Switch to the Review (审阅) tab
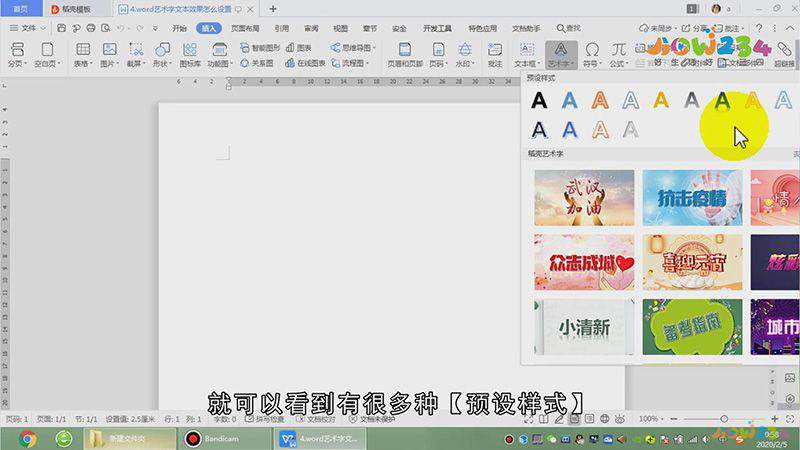The height and width of the screenshot is (450, 800). point(311,28)
